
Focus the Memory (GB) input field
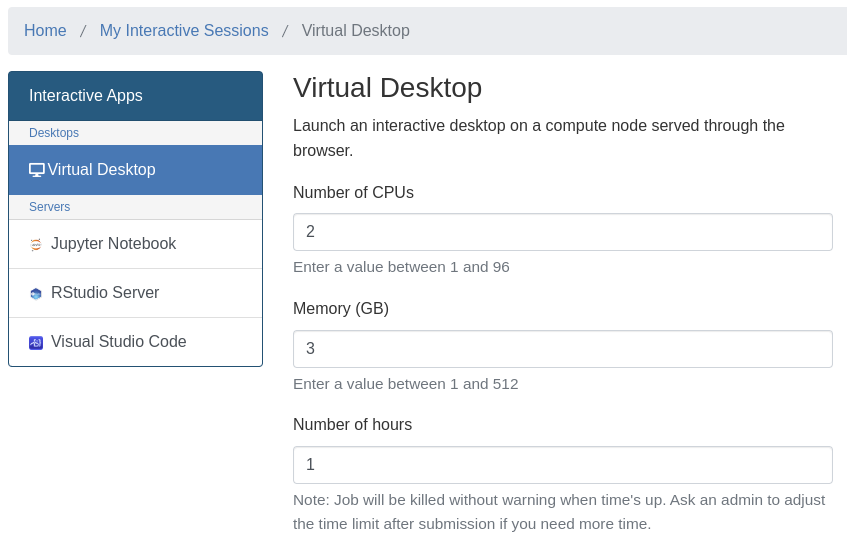[562, 349]
